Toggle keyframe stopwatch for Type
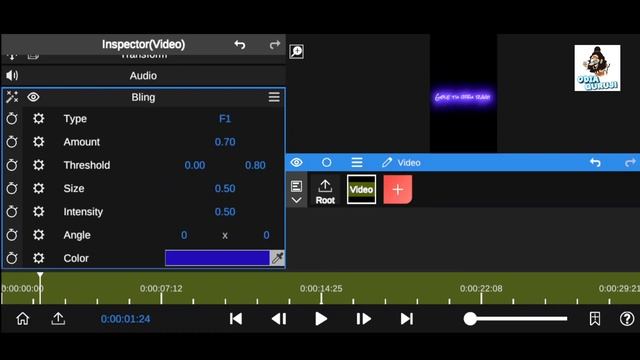Screen dimensions: 640x360 [12, 119]
